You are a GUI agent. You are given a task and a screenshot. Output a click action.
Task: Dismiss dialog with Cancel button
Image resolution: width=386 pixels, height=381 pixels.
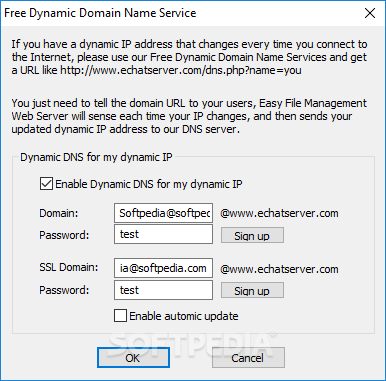point(248,358)
